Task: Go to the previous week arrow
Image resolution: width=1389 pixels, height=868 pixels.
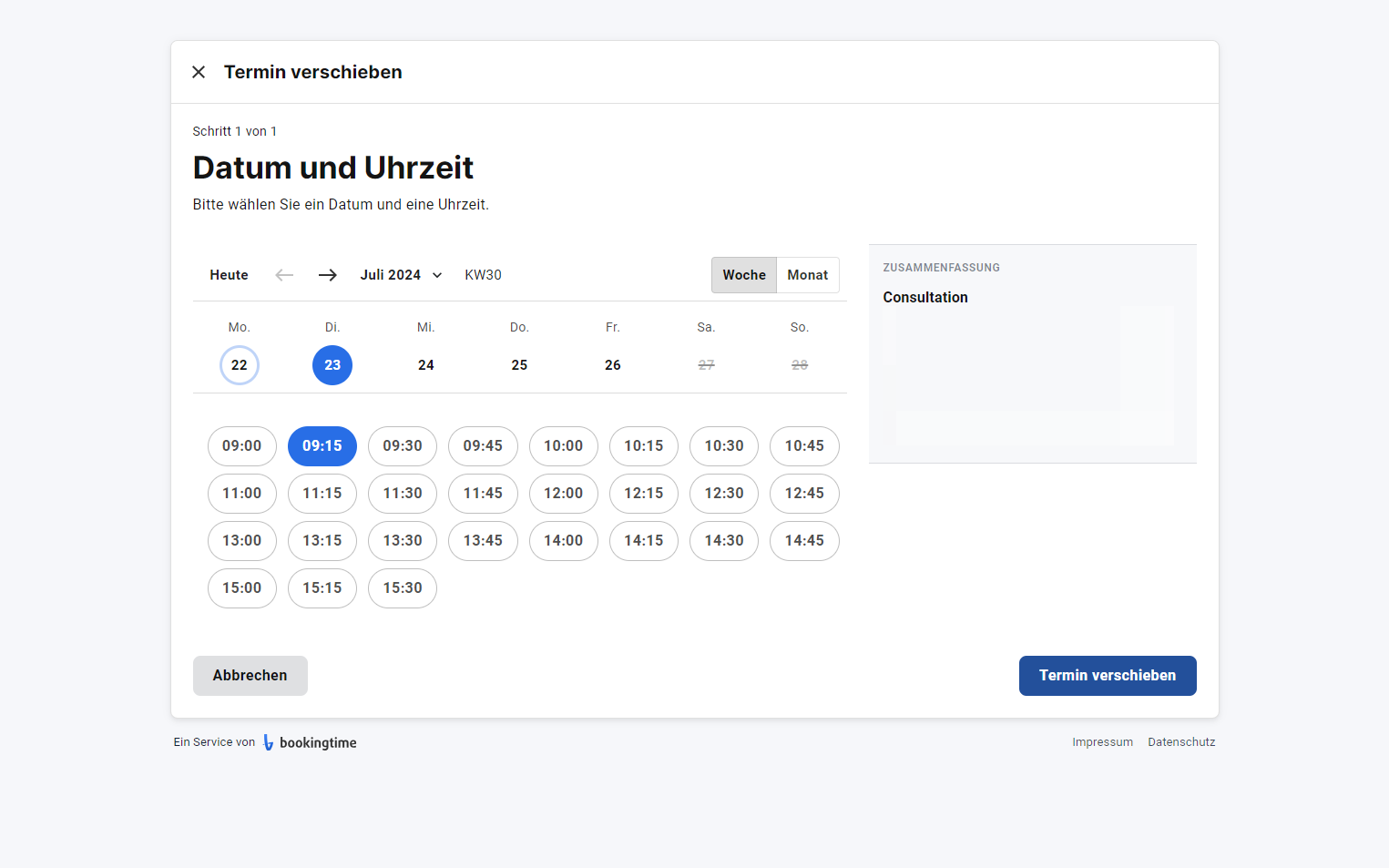Action: click(284, 275)
